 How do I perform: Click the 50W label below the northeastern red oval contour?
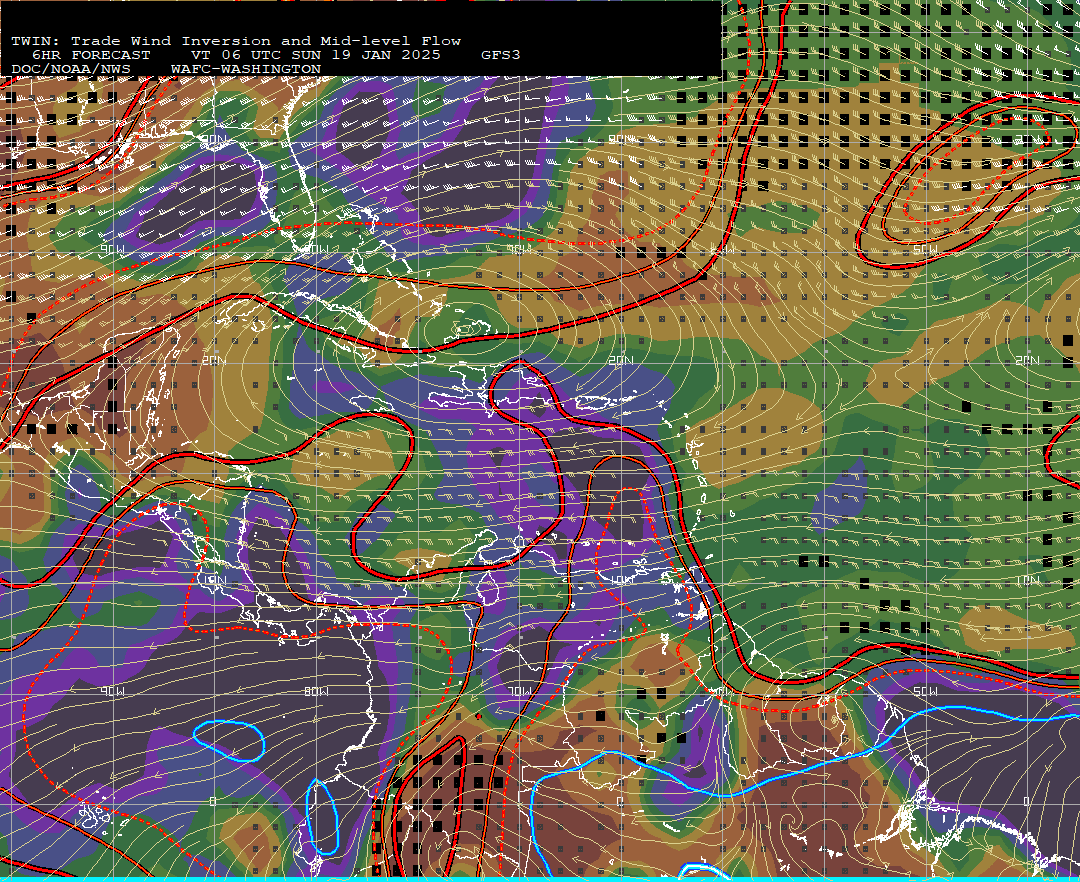[925, 250]
